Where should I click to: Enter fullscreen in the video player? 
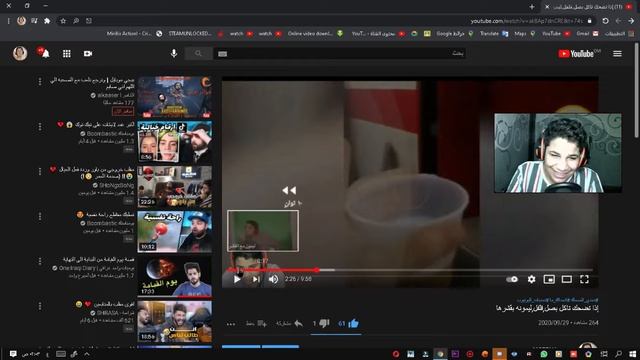click(584, 279)
